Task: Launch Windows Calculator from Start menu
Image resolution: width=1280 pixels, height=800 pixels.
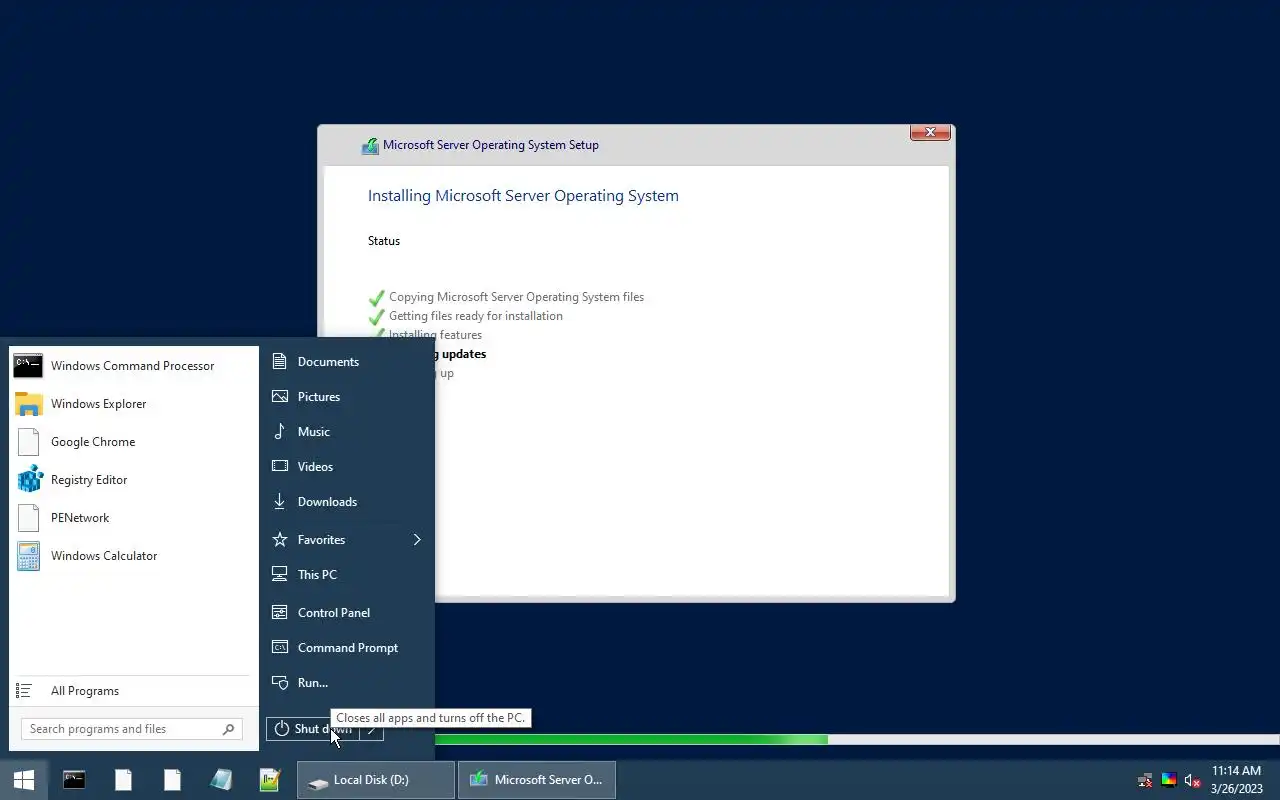Action: 134,556
